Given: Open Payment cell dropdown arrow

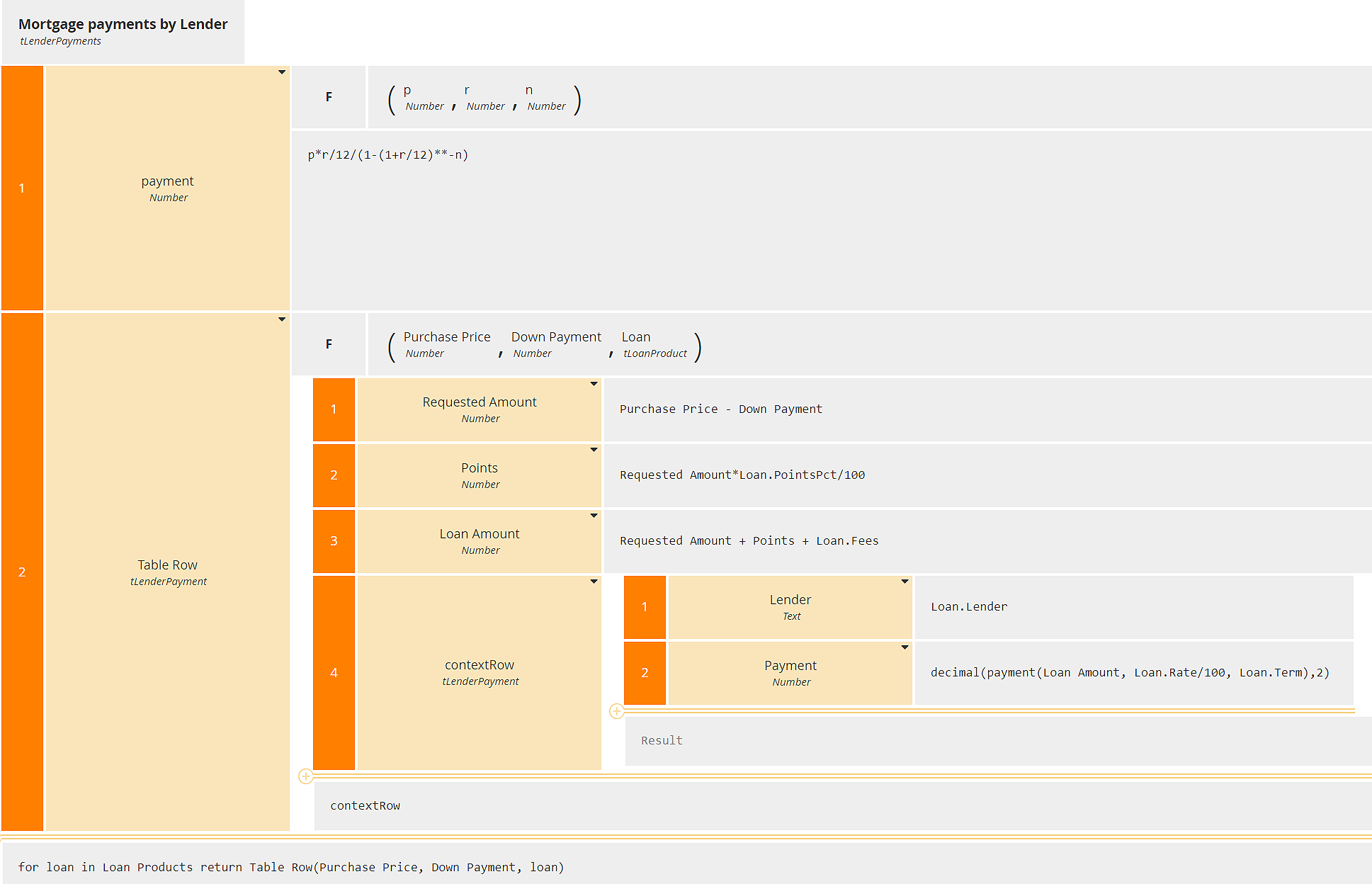Looking at the screenshot, I should [x=905, y=647].
